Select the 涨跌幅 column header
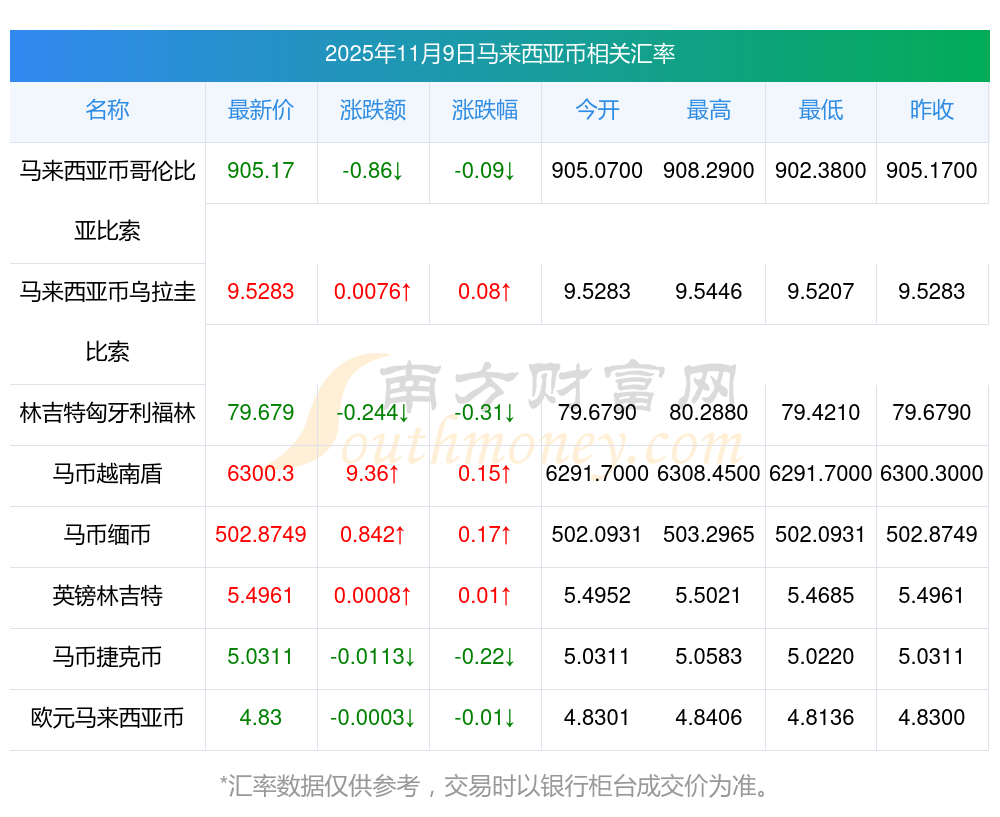 [485, 111]
